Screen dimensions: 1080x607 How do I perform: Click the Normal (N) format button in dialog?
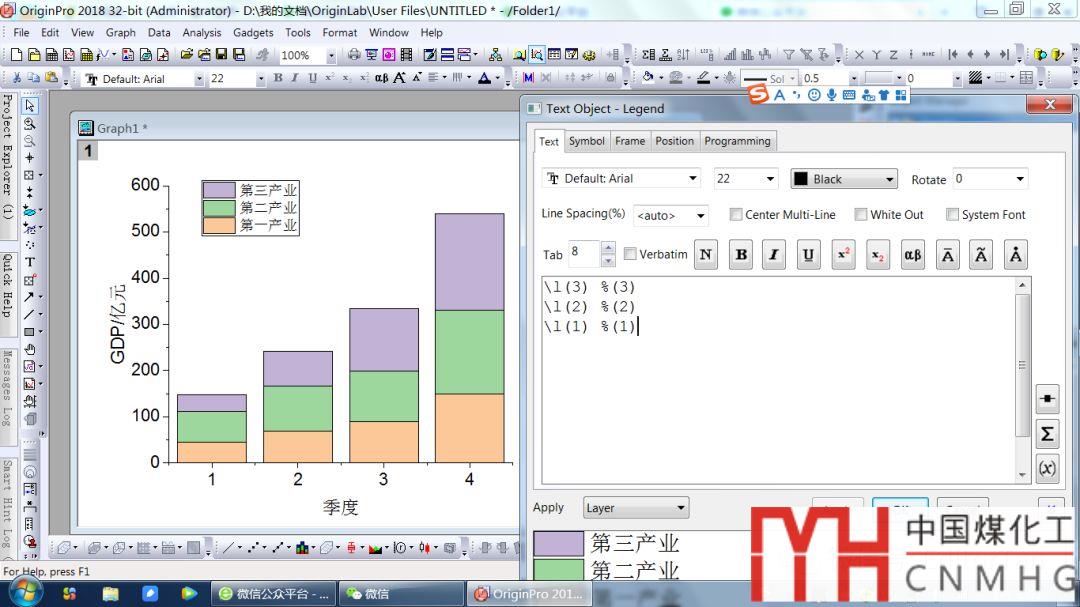[x=705, y=255]
